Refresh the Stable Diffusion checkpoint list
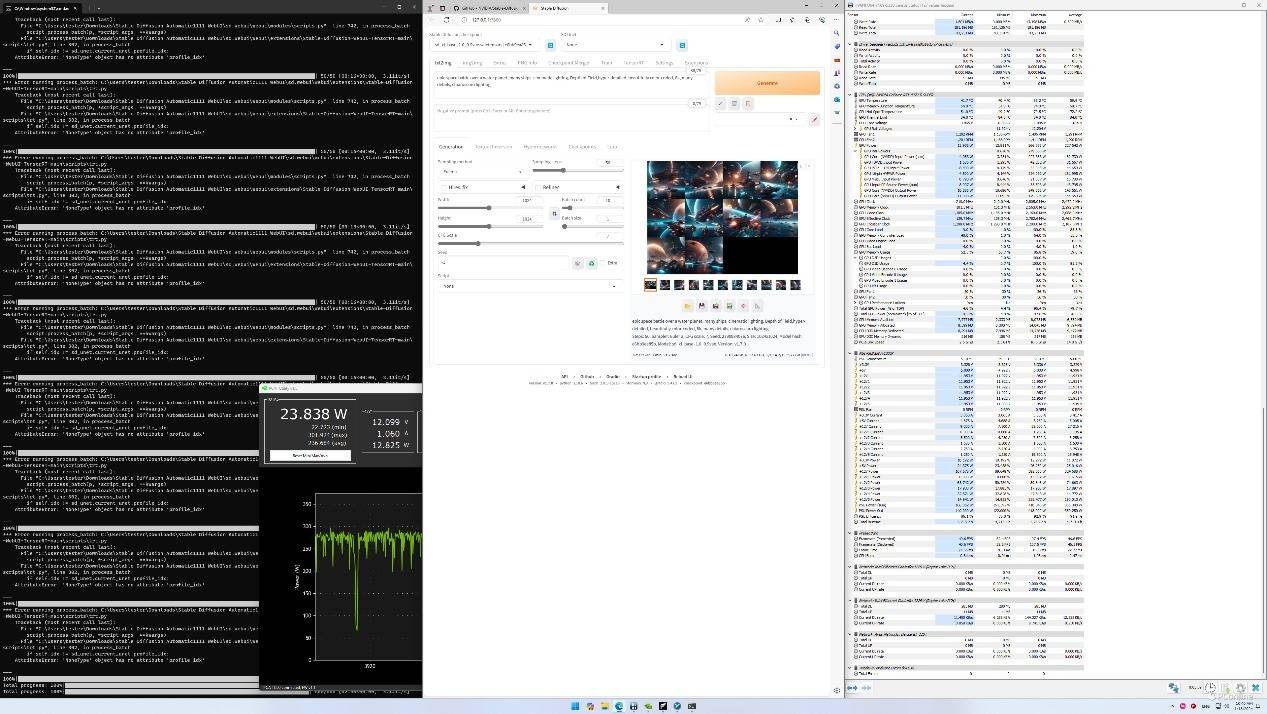The height and width of the screenshot is (714, 1267). 550,45
